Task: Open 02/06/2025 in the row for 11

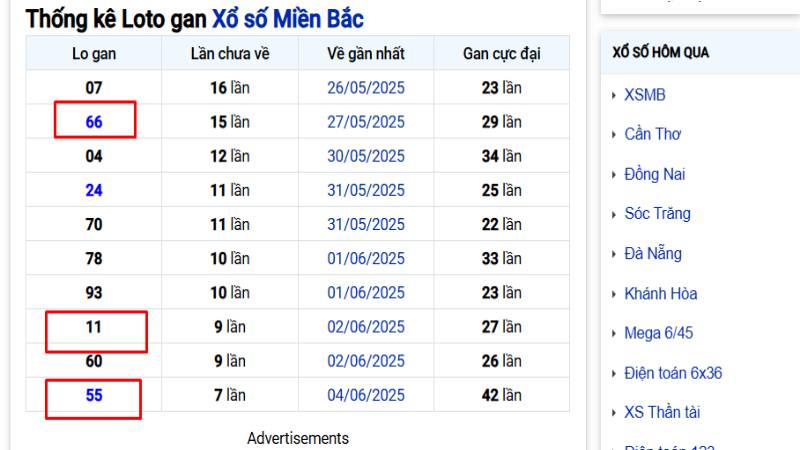Action: [366, 327]
